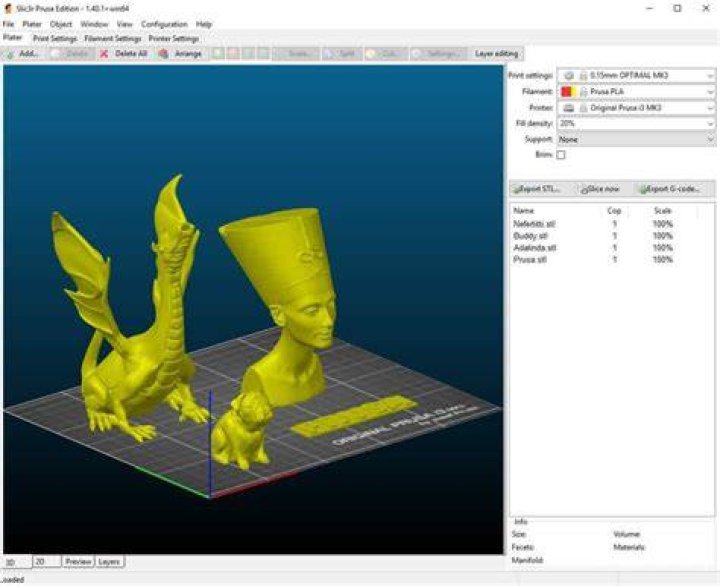This screenshot has height=586, width=720.
Task: Click the disabled Delete toolbar button
Action: coord(70,54)
